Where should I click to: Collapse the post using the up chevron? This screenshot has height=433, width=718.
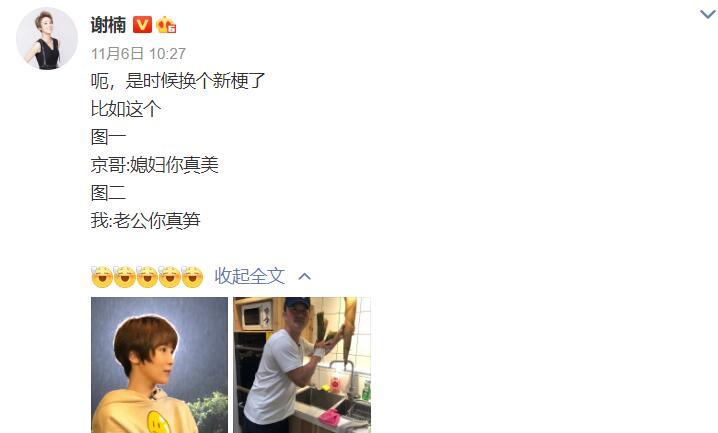click(305, 276)
